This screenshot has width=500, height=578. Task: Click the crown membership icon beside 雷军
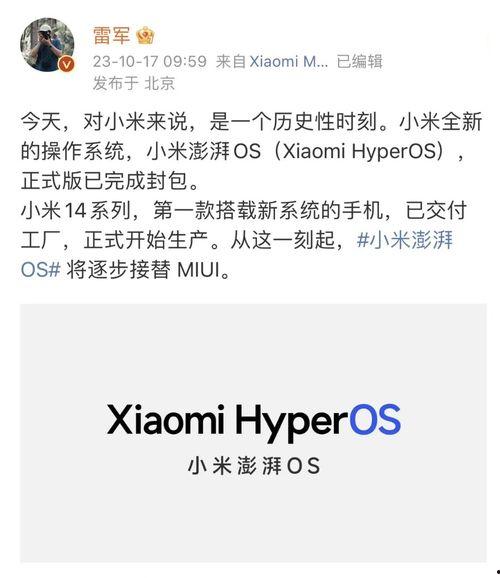145,36
